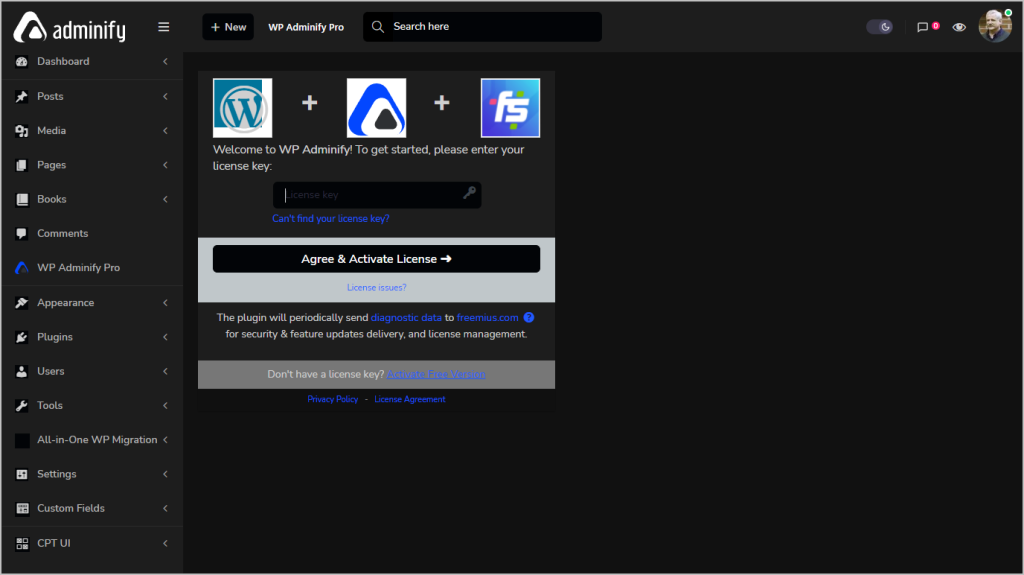Select the Plugins menu label
The image size is (1024, 575).
(55, 337)
